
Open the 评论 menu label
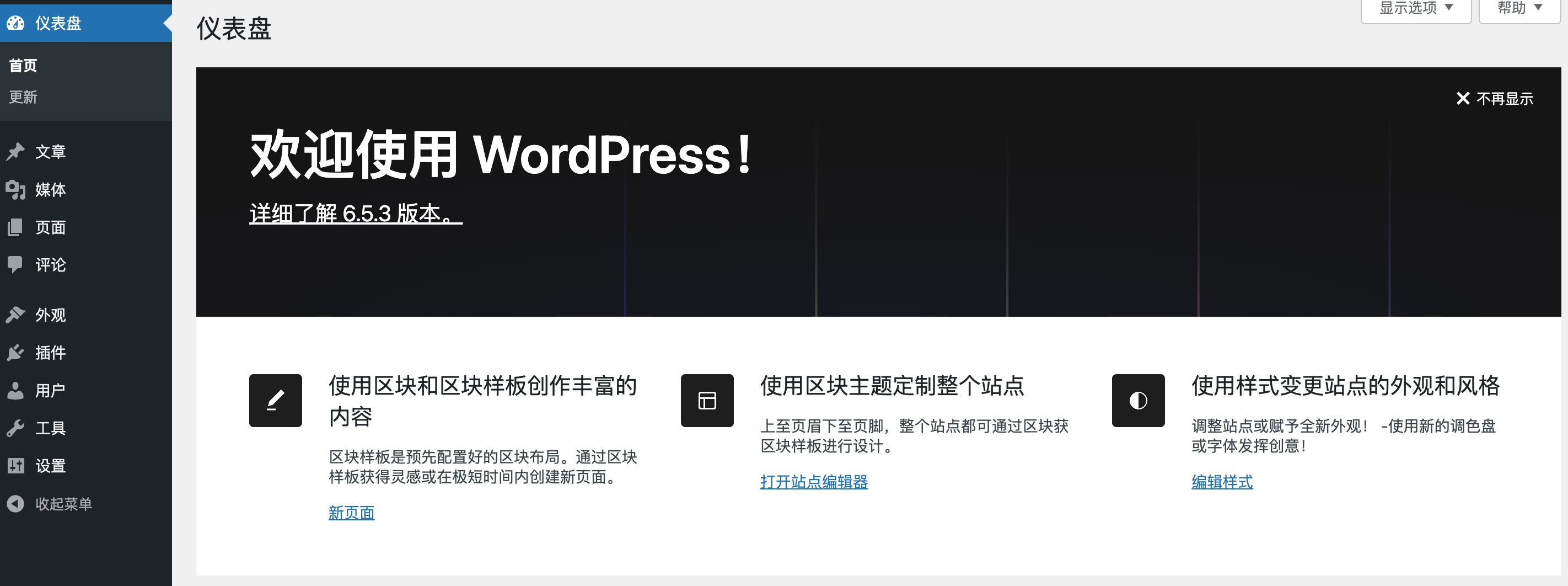point(51,265)
